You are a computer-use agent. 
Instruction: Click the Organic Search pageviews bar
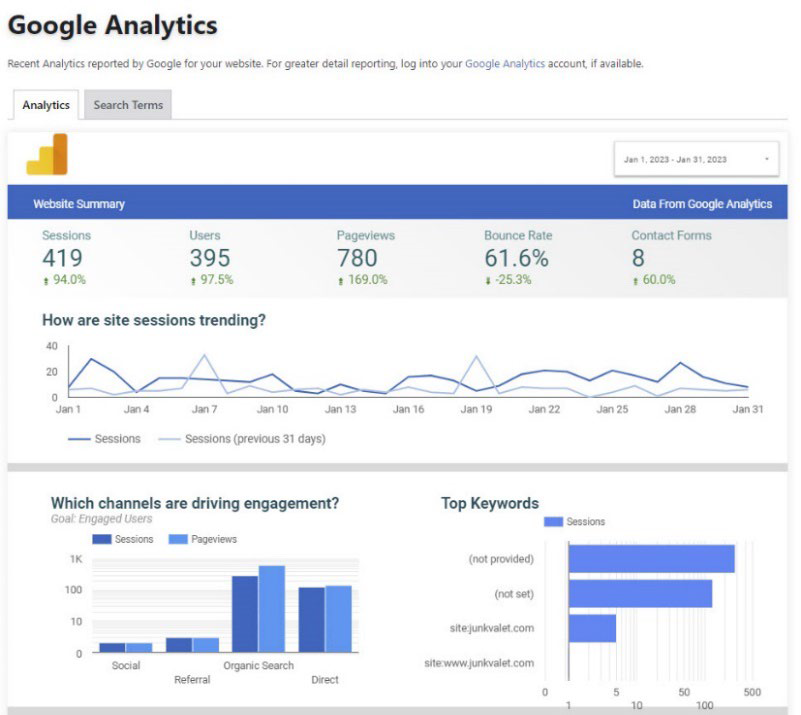(272, 609)
